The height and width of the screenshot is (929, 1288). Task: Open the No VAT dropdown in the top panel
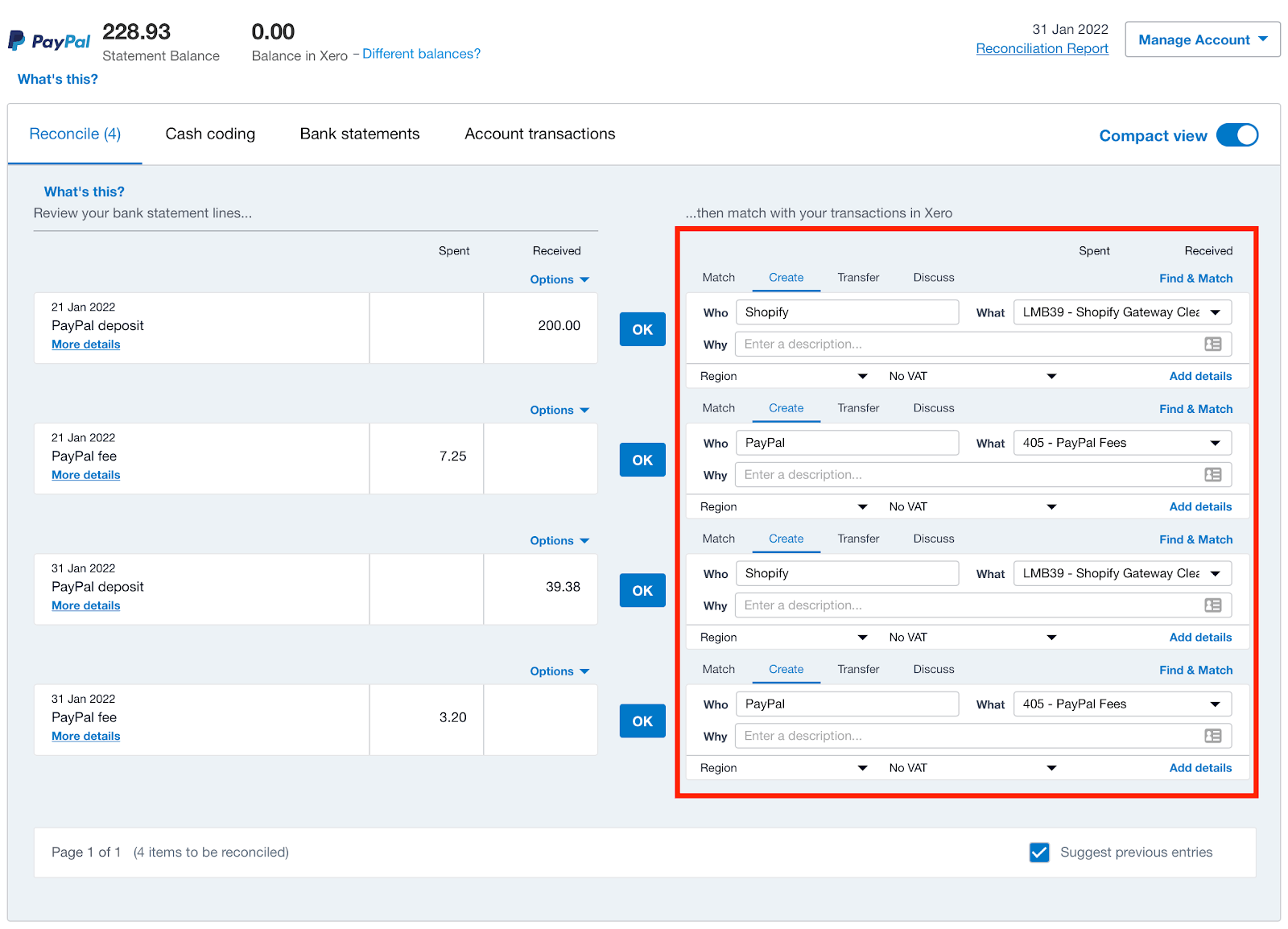(1051, 375)
